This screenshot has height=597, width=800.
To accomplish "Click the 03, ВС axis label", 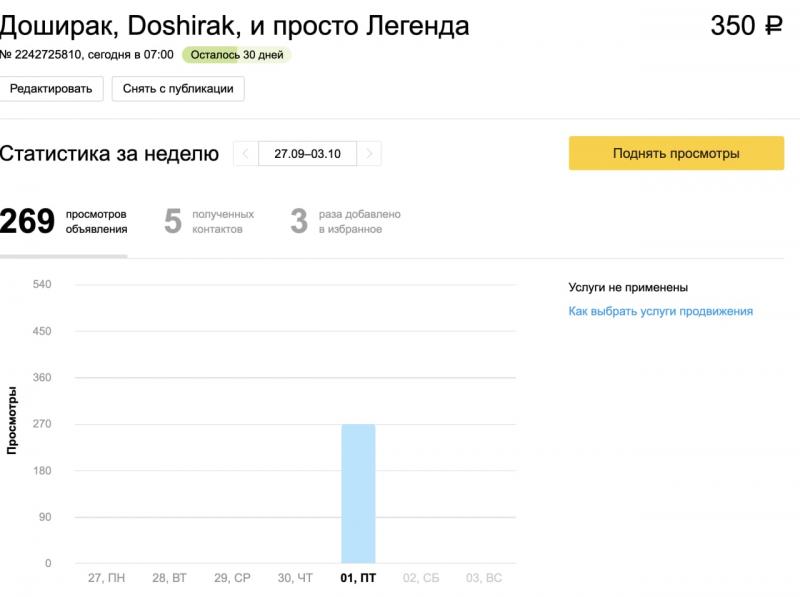I will [484, 578].
